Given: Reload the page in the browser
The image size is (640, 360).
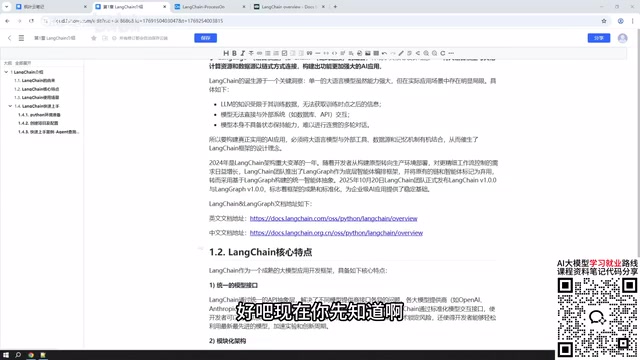Looking at the screenshot, I should [31, 21].
